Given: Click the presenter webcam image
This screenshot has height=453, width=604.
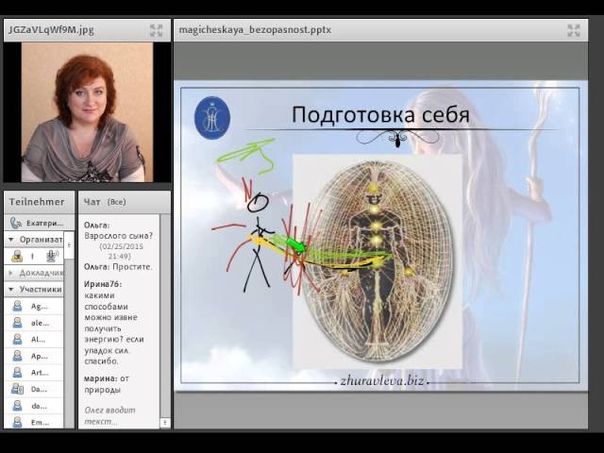Looking at the screenshot, I should [x=87, y=112].
